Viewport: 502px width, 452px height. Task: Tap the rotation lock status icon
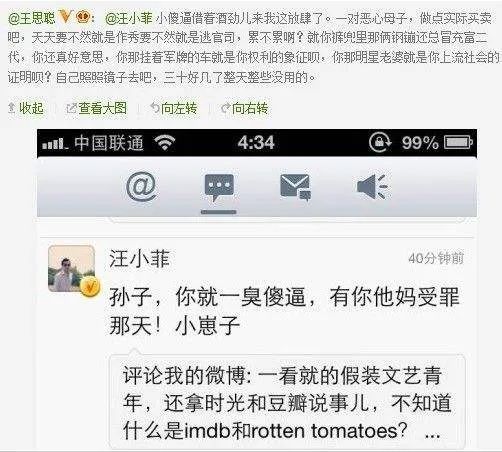380,142
